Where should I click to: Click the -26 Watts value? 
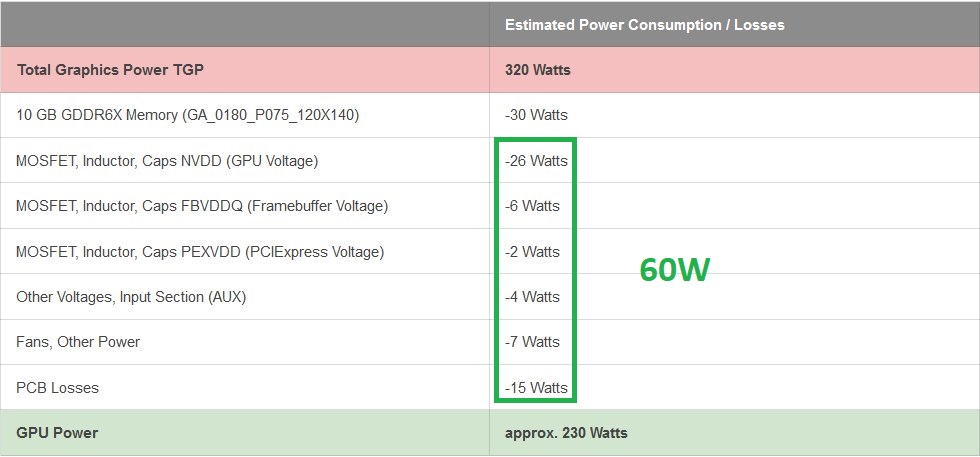[x=536, y=161]
